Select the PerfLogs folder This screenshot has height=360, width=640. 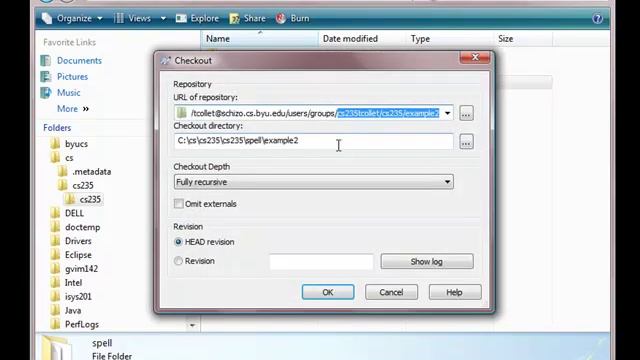click(82, 324)
